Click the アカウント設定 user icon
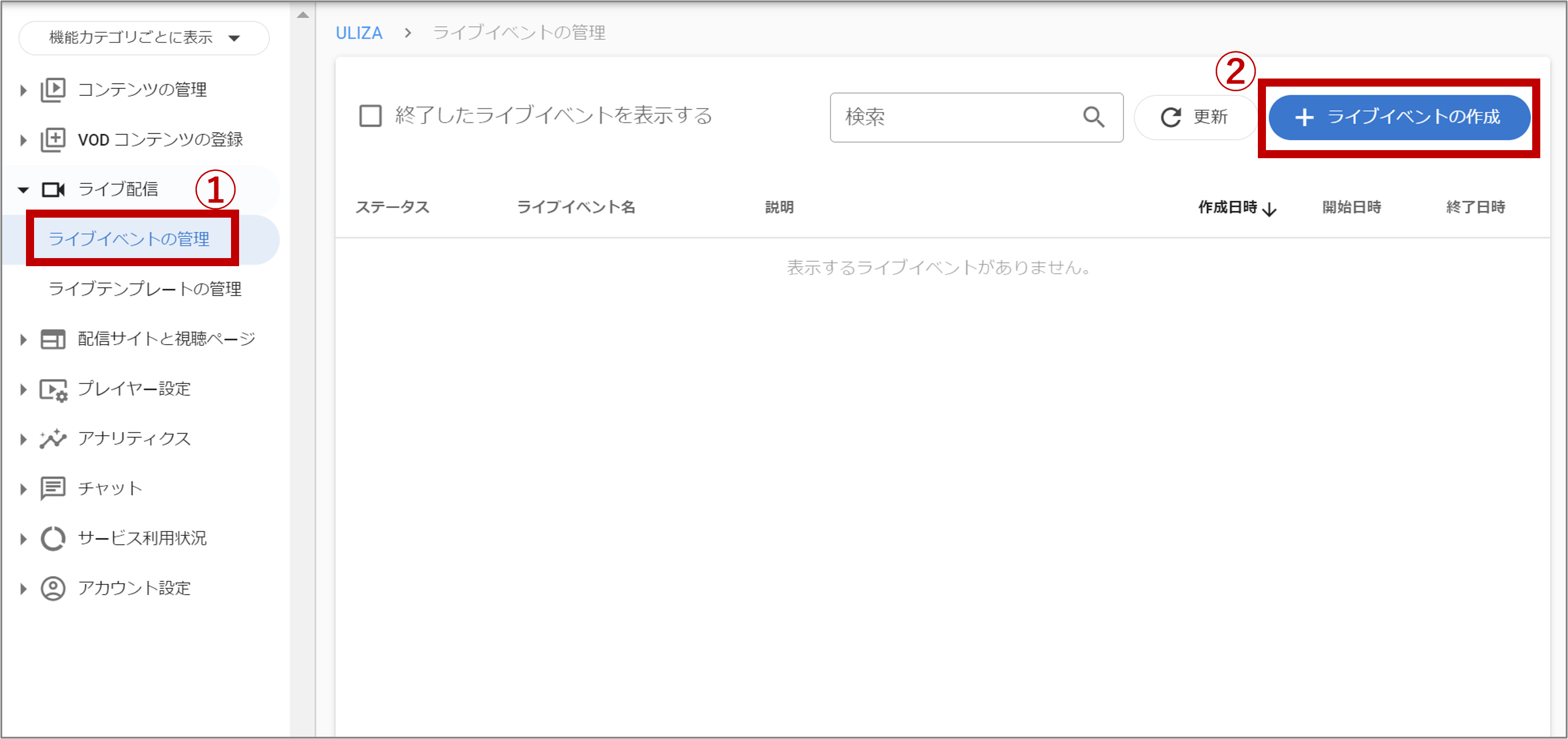 [53, 588]
